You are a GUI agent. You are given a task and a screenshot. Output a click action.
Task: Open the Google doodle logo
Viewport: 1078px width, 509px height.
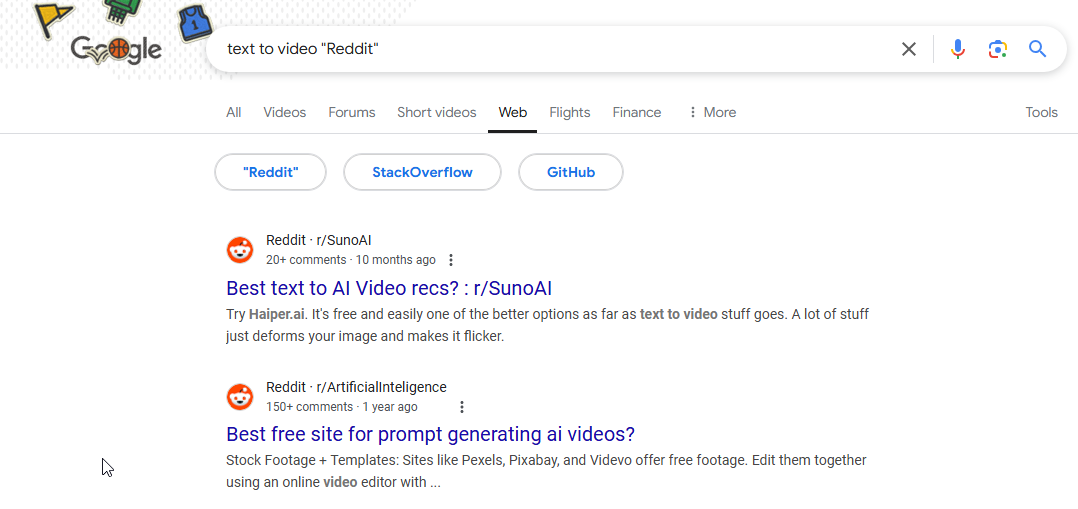coord(116,49)
